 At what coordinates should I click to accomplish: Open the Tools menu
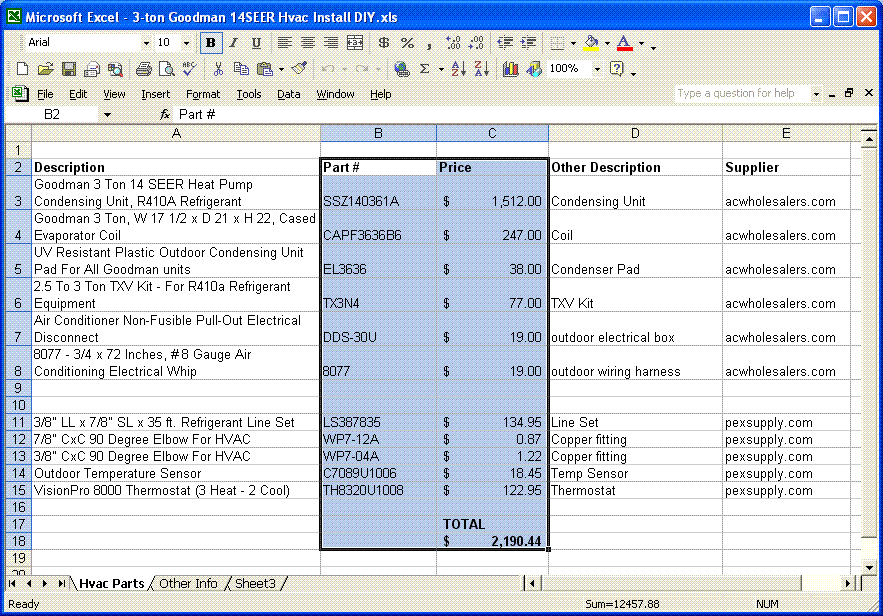(x=248, y=95)
